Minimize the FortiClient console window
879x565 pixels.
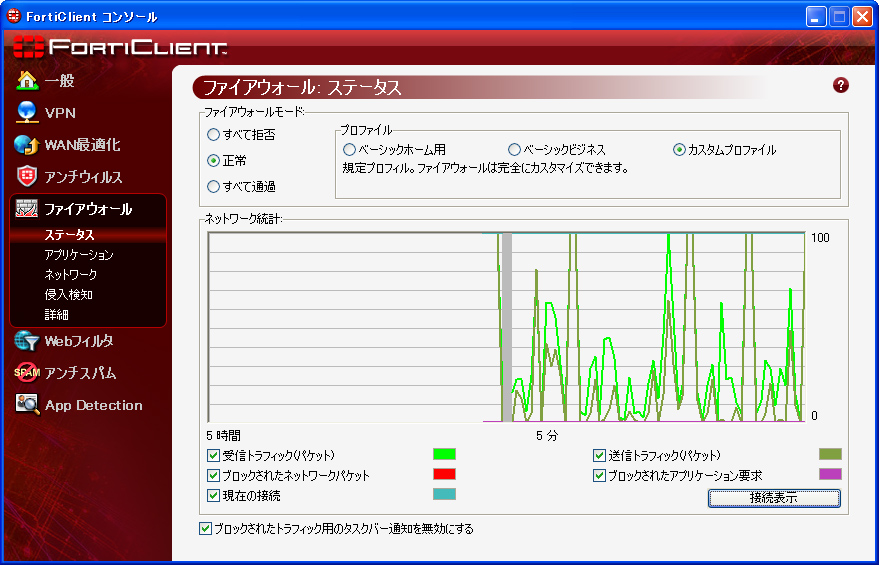816,17
